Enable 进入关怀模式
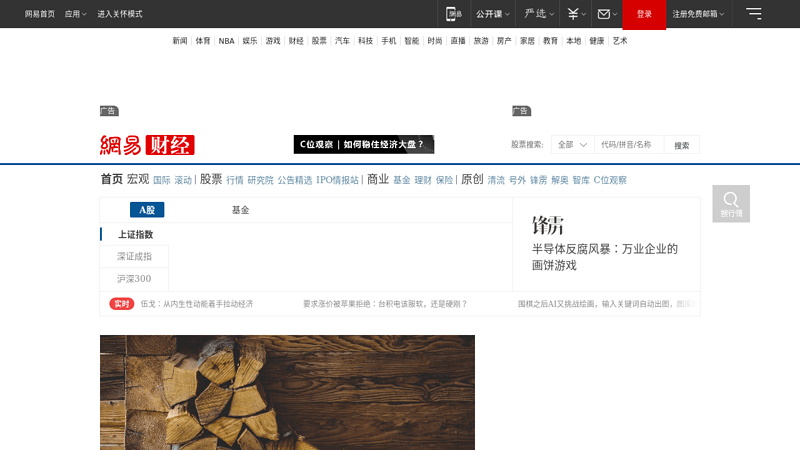 [x=120, y=14]
